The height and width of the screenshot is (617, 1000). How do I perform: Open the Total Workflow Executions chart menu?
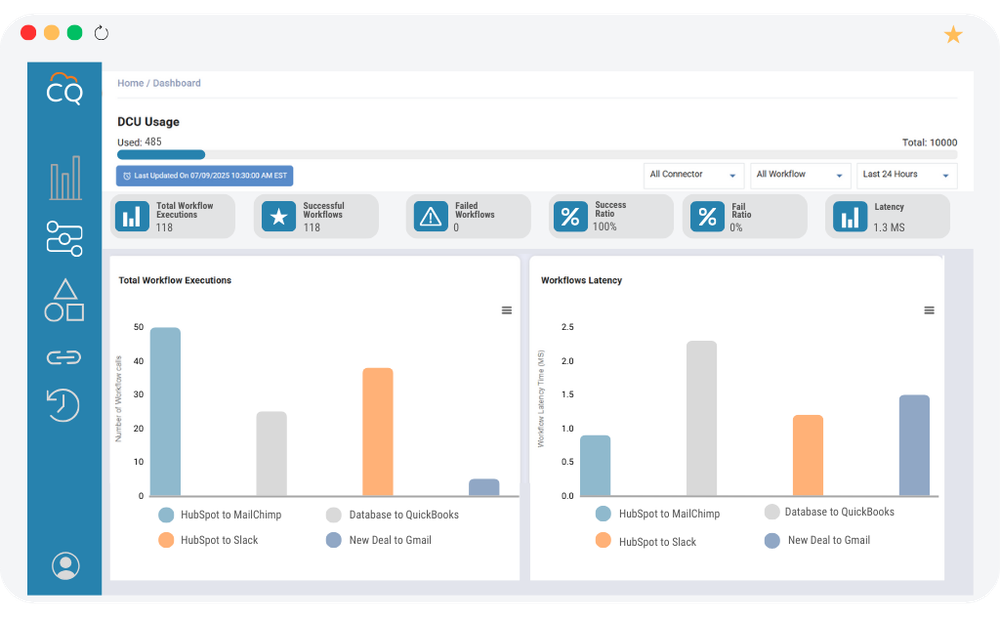tap(507, 310)
